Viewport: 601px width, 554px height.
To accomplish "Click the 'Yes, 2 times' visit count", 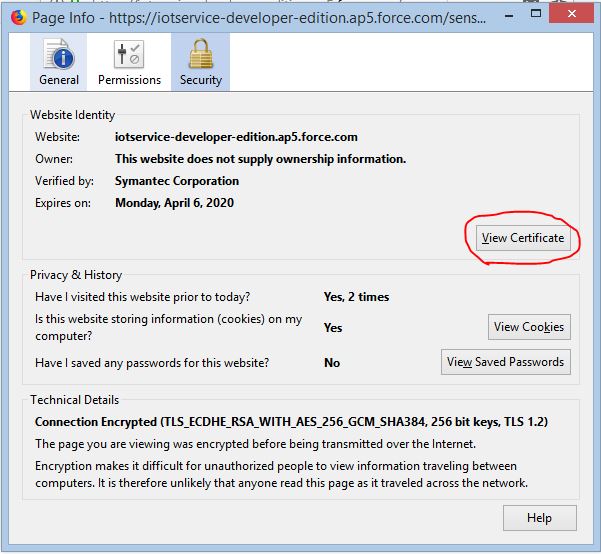I will 356,297.
